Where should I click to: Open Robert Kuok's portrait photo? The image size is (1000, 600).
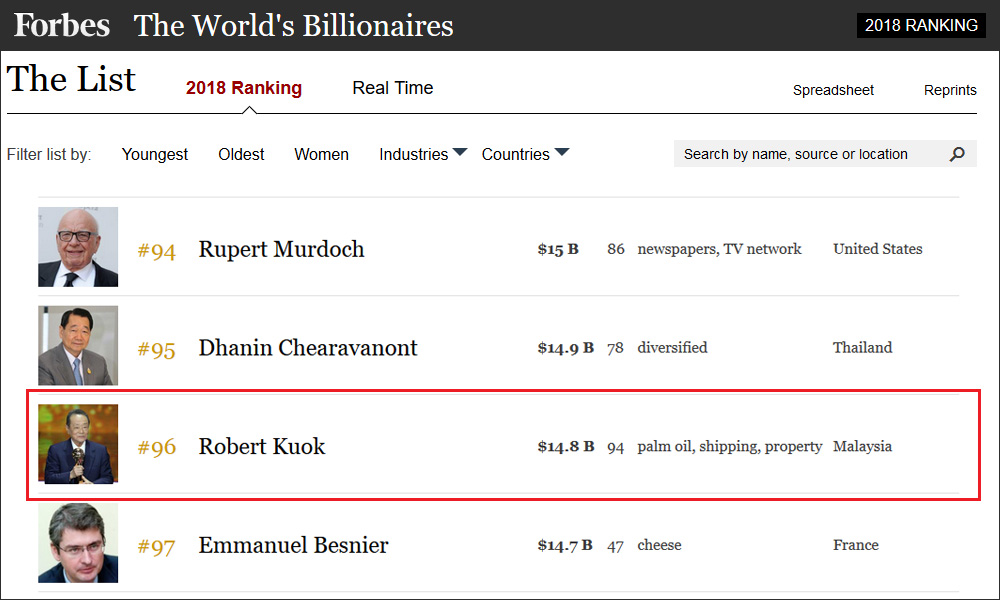(78, 444)
